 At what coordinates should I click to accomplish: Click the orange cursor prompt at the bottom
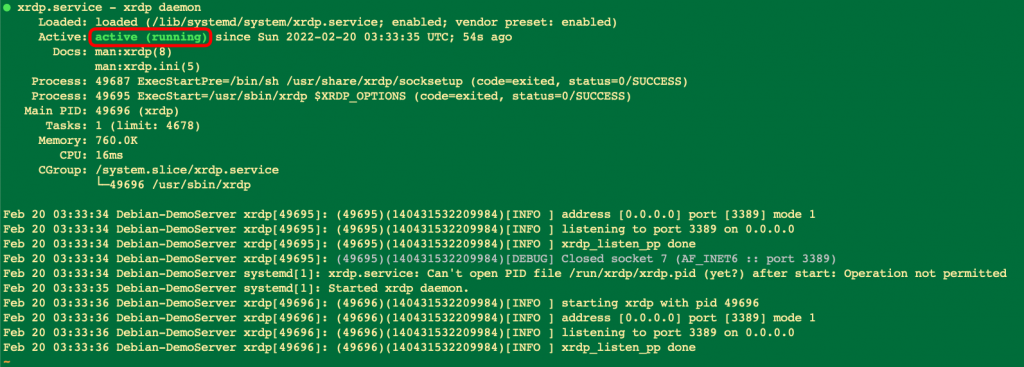pos(7,362)
